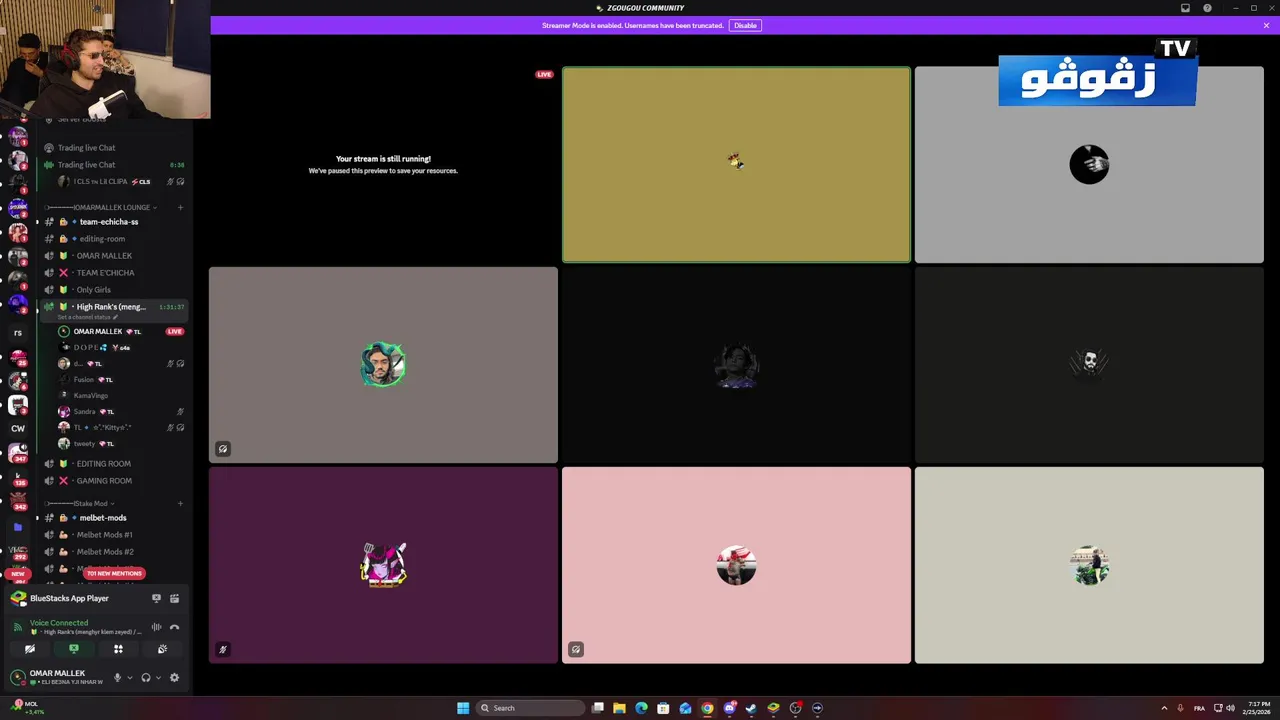Open soundboard icon in voice panel
The height and width of the screenshot is (720, 1280).
click(162, 649)
